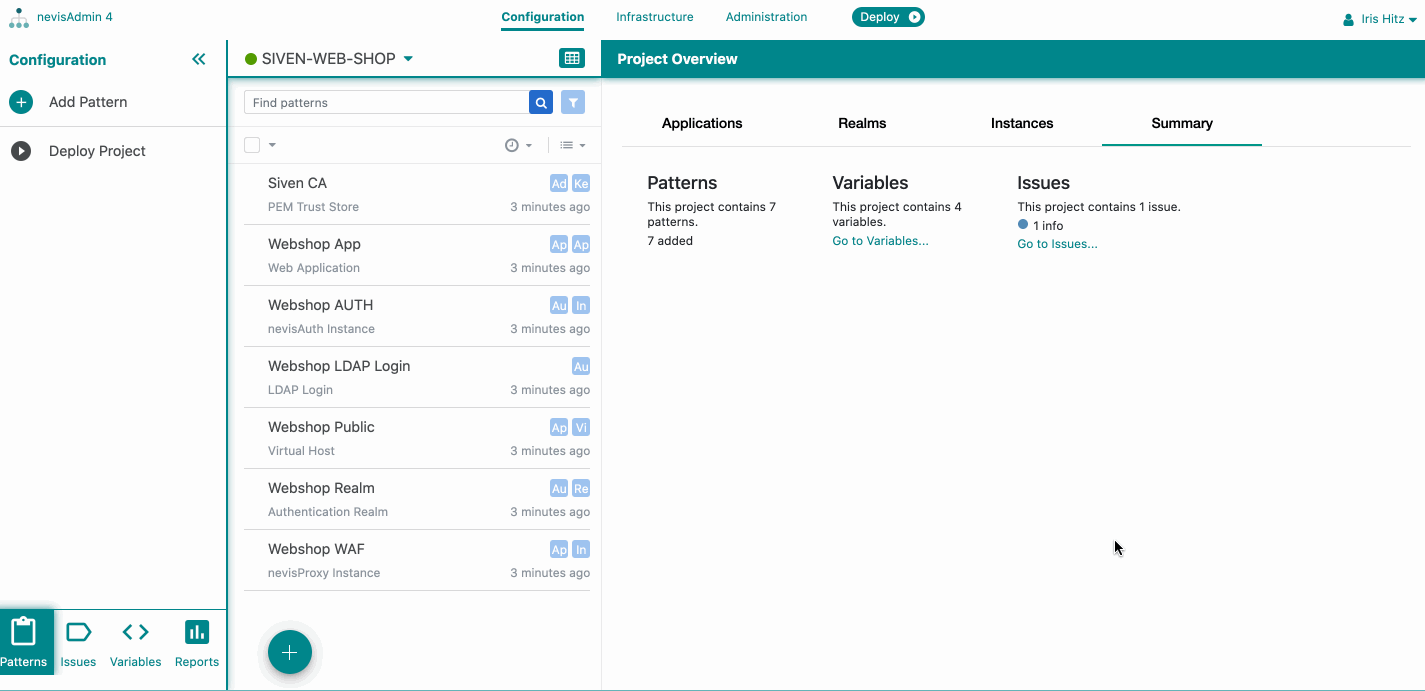The image size is (1425, 691).
Task: Follow the Go to Variables link
Action: [x=880, y=241]
